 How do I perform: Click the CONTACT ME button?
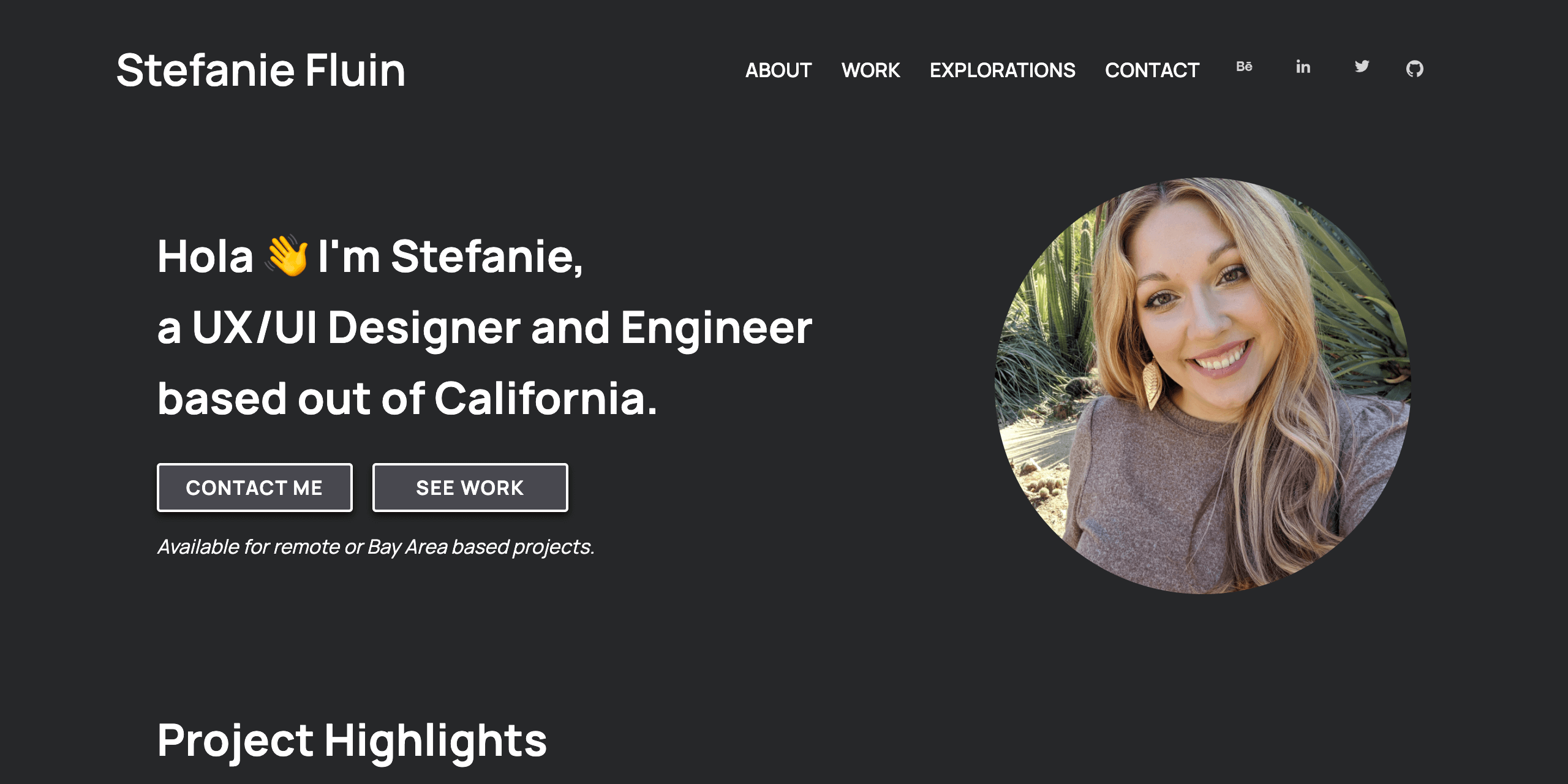(x=254, y=488)
